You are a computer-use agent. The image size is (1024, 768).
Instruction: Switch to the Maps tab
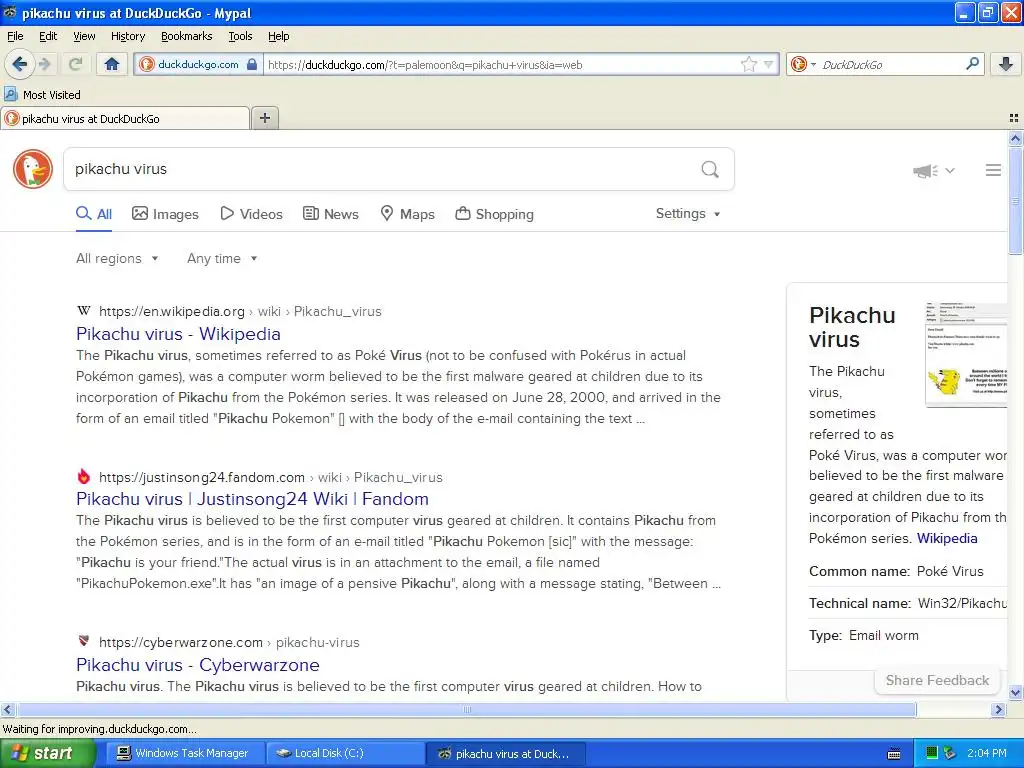point(408,214)
